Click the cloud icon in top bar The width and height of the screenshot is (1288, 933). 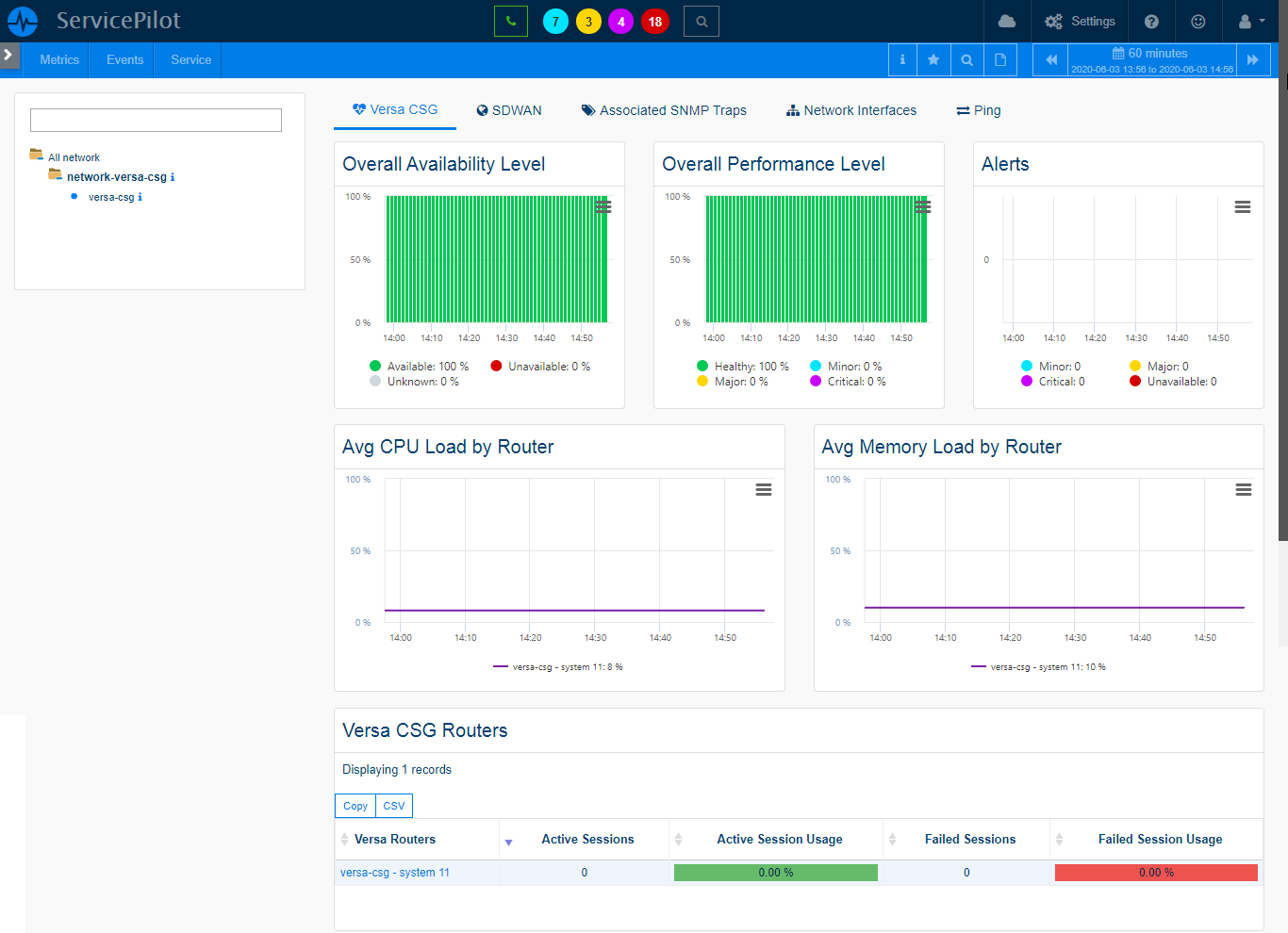tap(1007, 21)
